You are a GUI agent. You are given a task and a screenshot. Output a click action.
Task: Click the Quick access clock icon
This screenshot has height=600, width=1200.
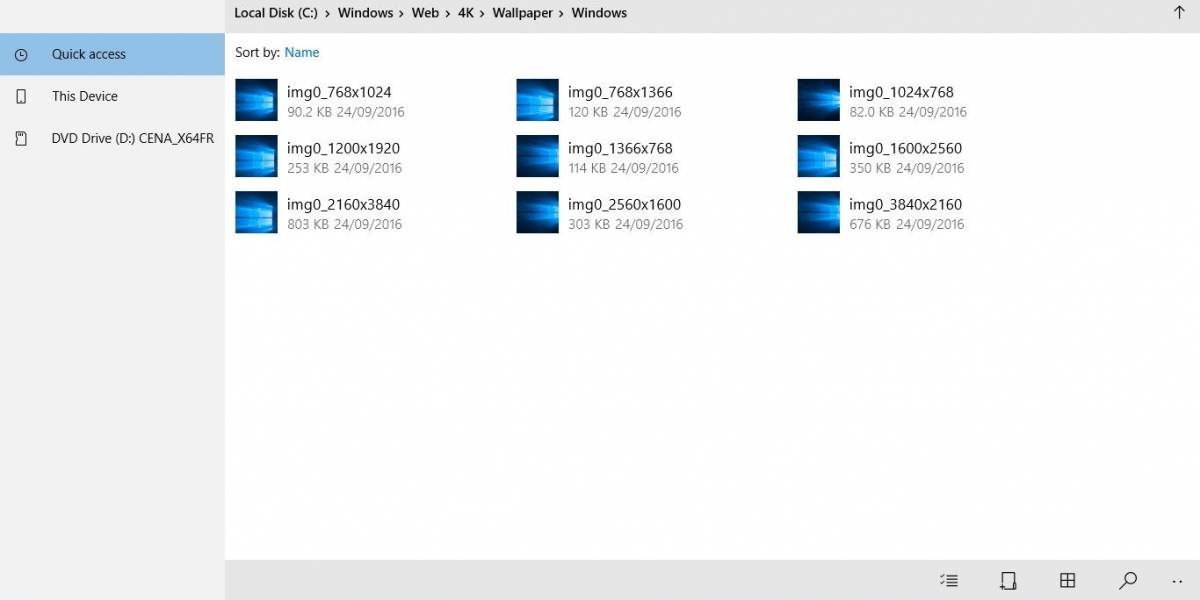point(21,55)
